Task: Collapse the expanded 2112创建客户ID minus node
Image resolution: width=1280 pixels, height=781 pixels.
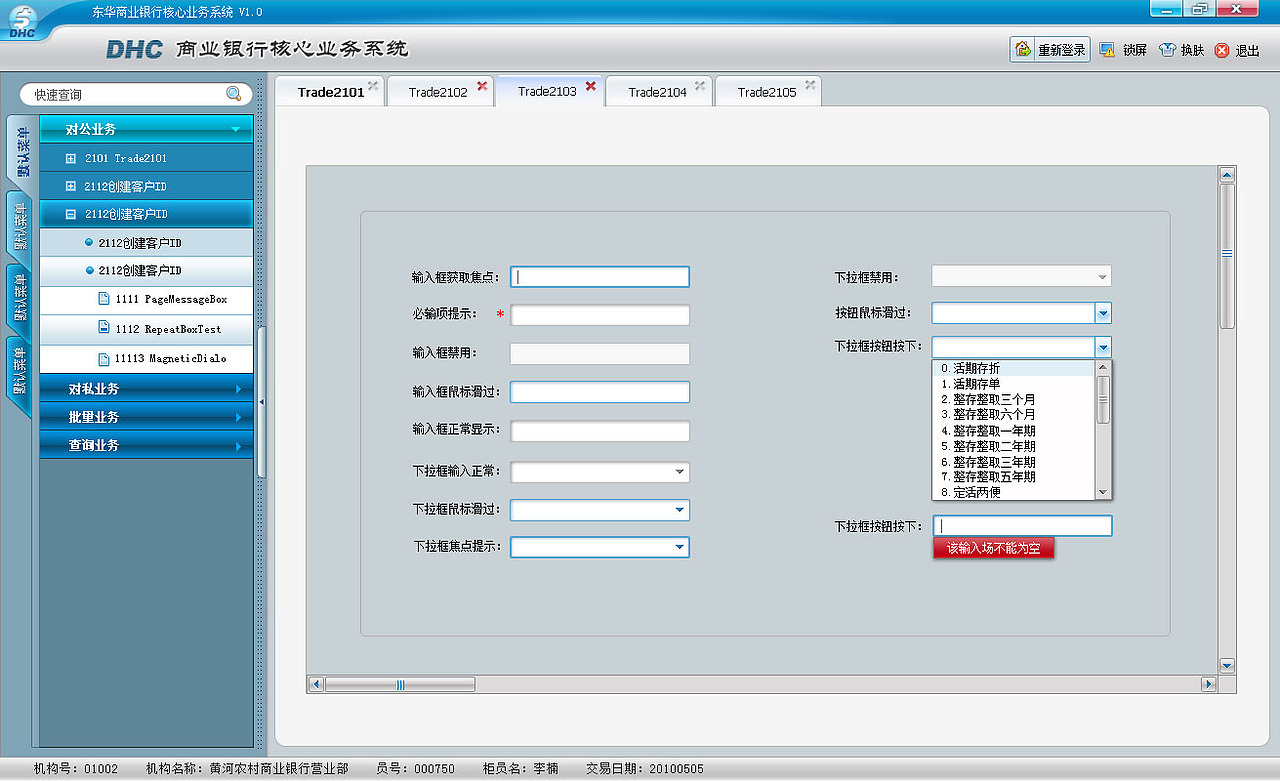Action: click(70, 214)
